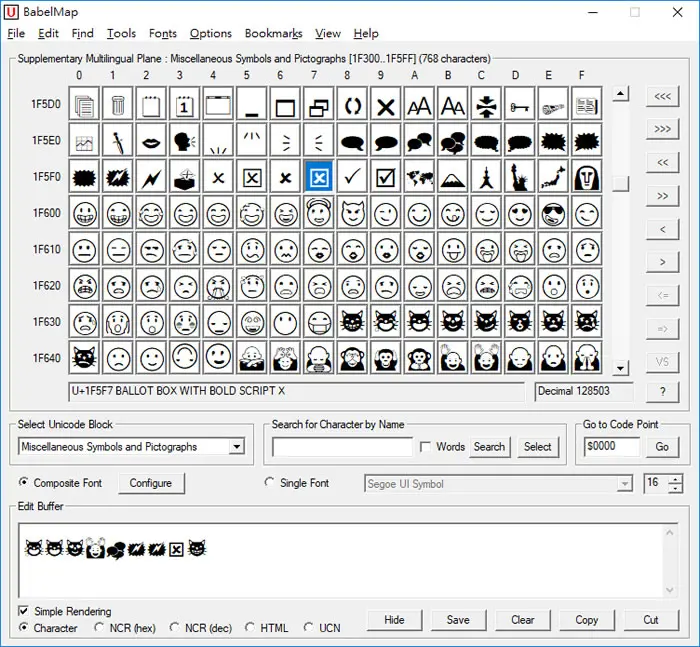This screenshot has width=700, height=647.
Task: Select the Single Font radio button
Action: 269,482
